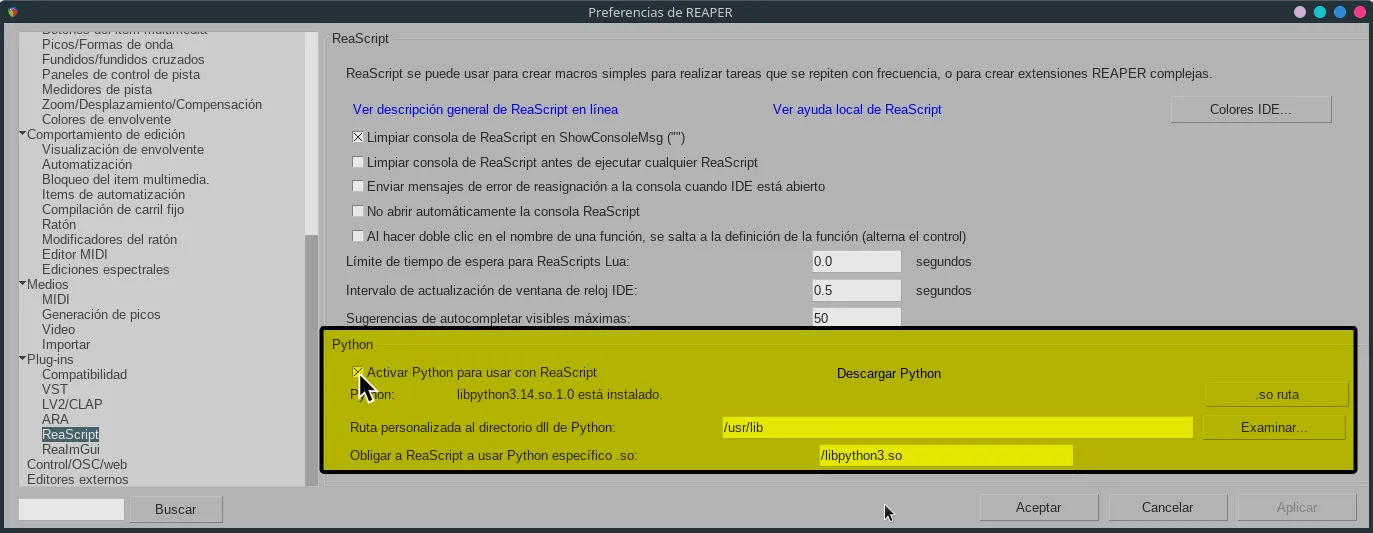The height and width of the screenshot is (533, 1373).
Task: Select VST tree item
Action: click(x=55, y=390)
